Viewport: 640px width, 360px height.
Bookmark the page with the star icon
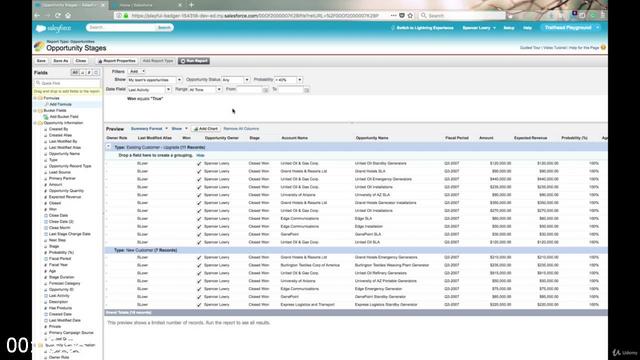(x=410, y=16)
